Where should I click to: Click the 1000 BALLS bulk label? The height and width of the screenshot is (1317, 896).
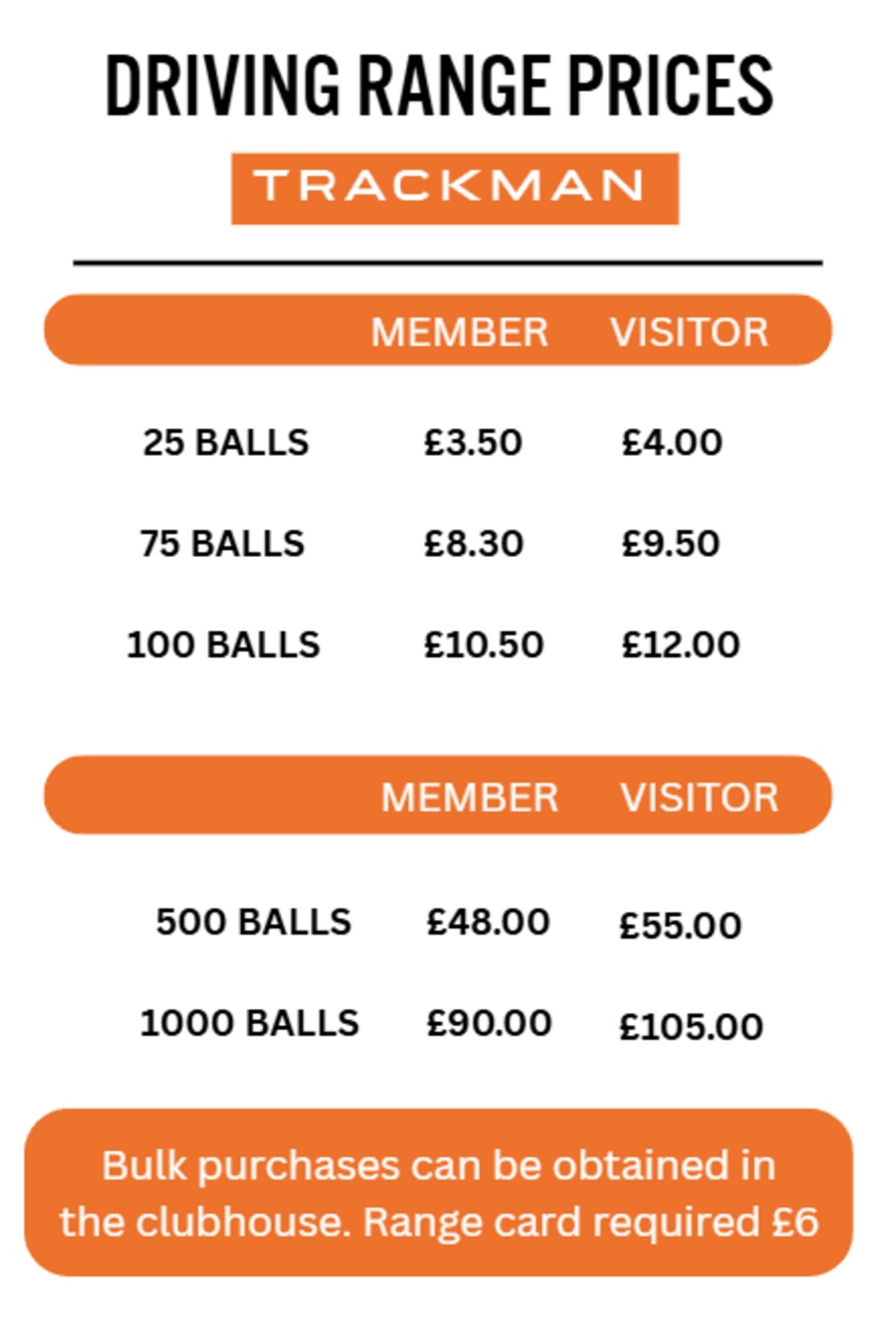[x=250, y=1023]
